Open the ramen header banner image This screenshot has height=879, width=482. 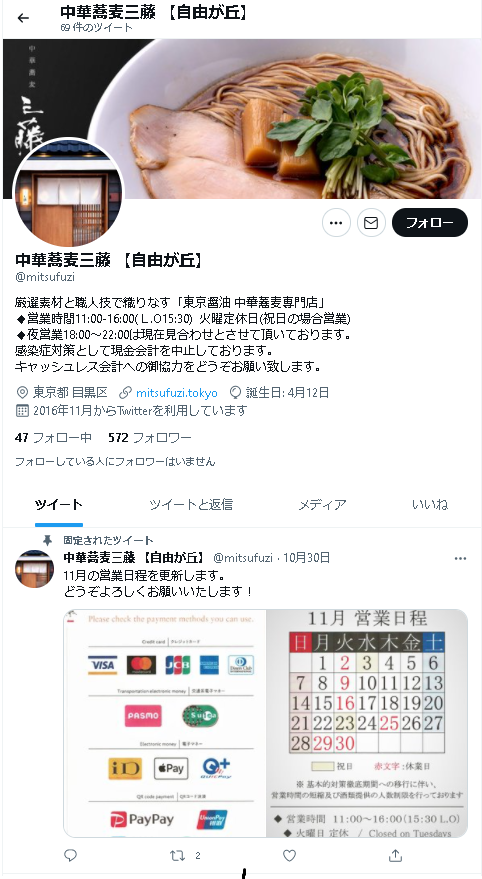[242, 119]
